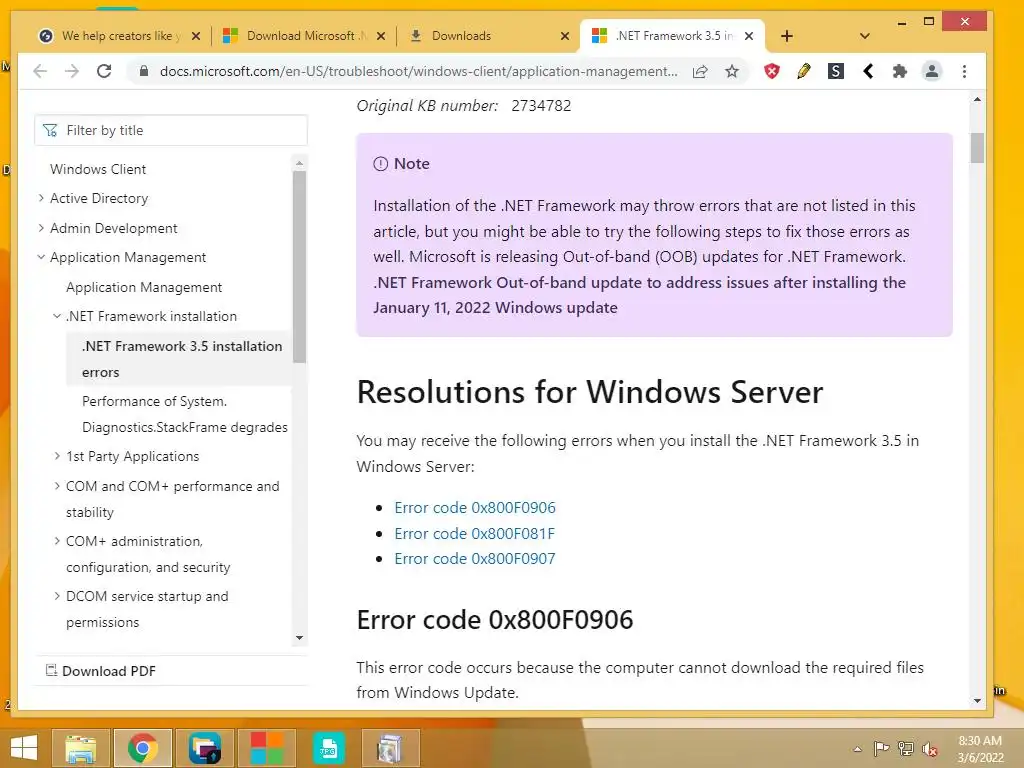Switch to 'We help creators like' tab
This screenshot has height=768, width=1024.
tap(121, 36)
